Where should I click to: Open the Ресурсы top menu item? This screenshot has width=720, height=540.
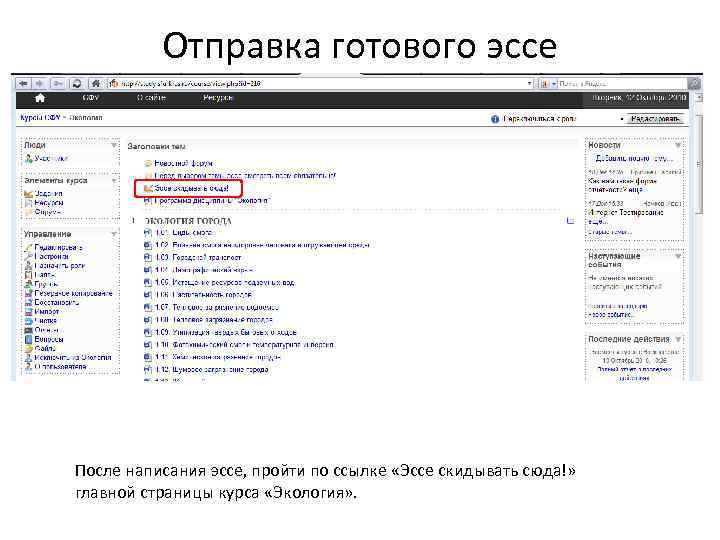[218, 98]
